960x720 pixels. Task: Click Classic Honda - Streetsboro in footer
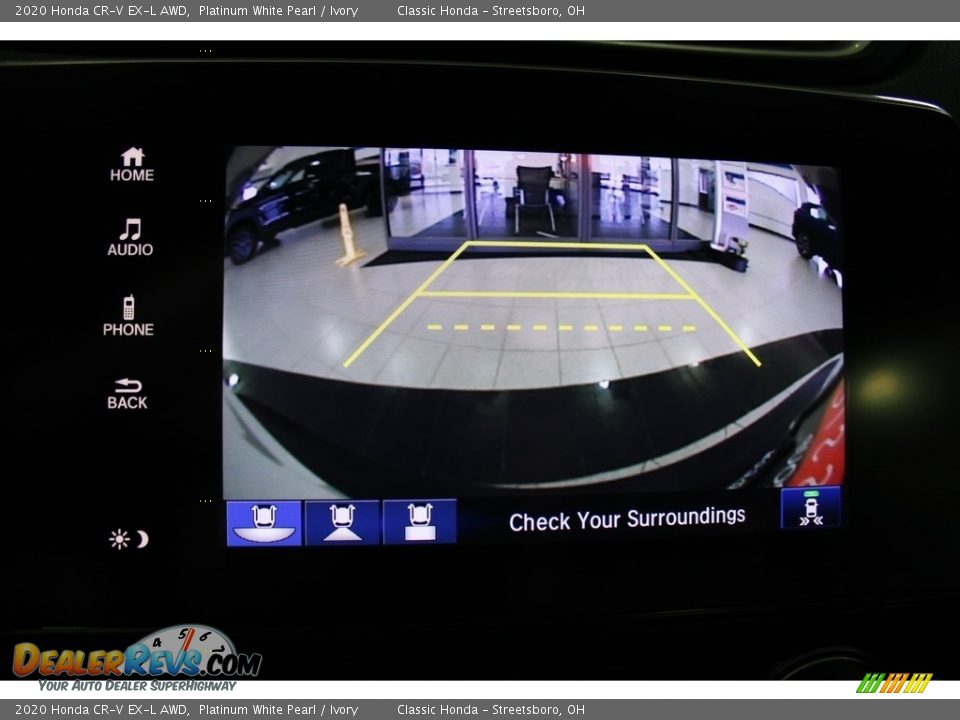[x=490, y=710]
